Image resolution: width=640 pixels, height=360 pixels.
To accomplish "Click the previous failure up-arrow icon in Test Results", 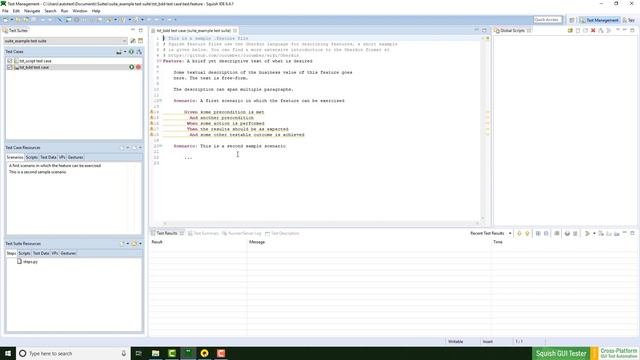I will click(x=527, y=233).
